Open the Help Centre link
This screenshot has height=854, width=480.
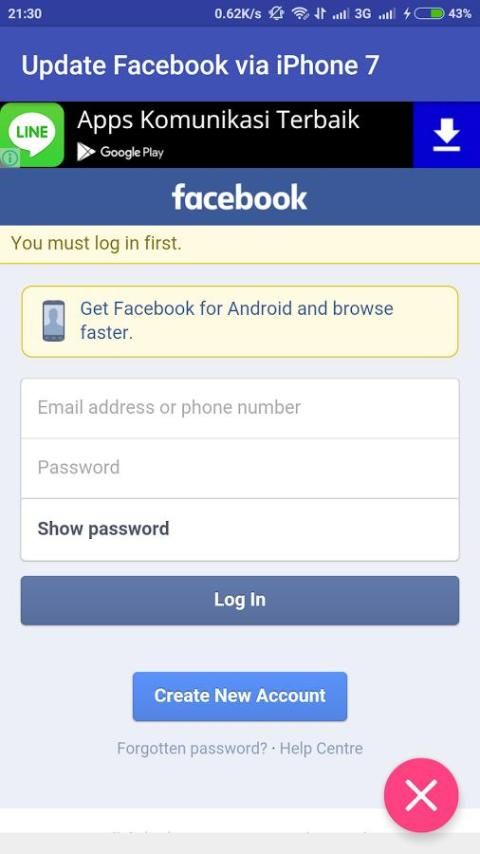point(321,748)
